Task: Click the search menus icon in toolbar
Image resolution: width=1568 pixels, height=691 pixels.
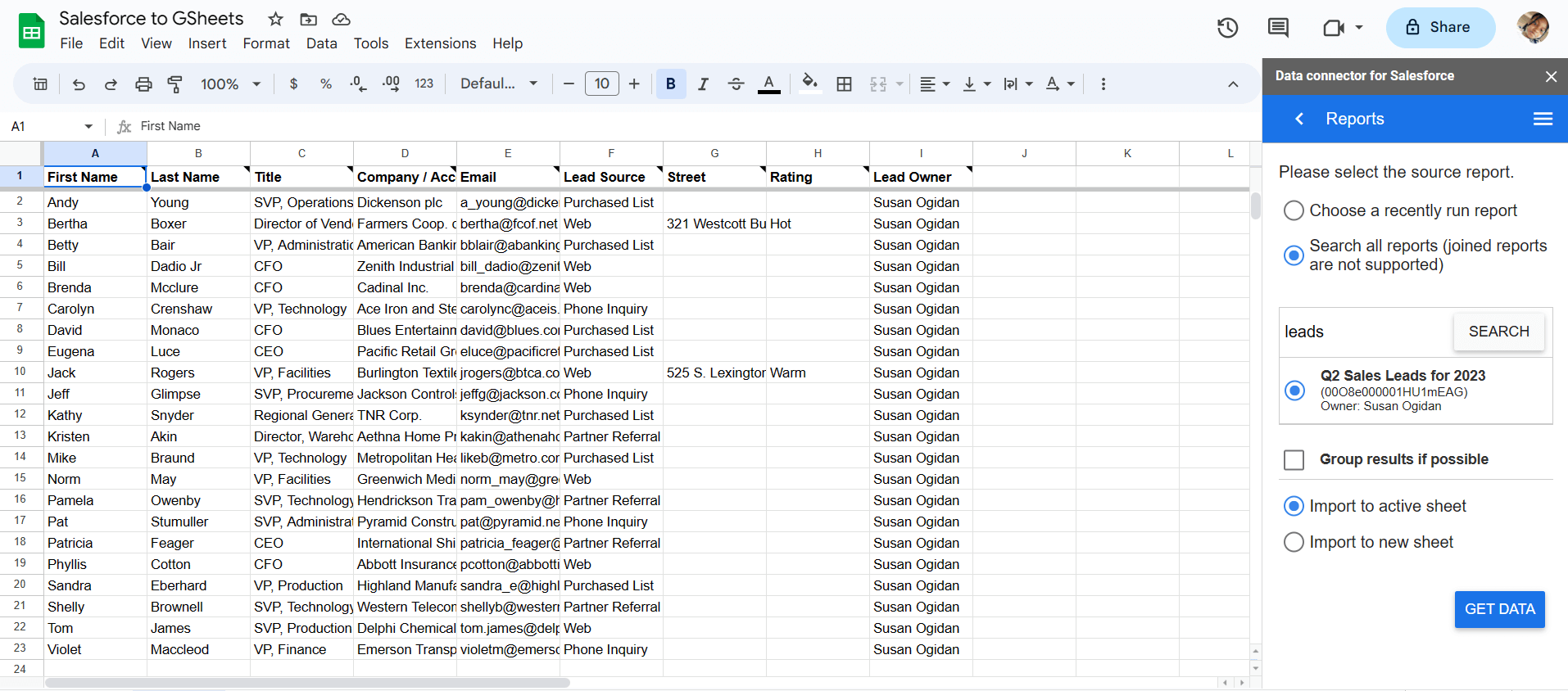Action: (x=40, y=84)
